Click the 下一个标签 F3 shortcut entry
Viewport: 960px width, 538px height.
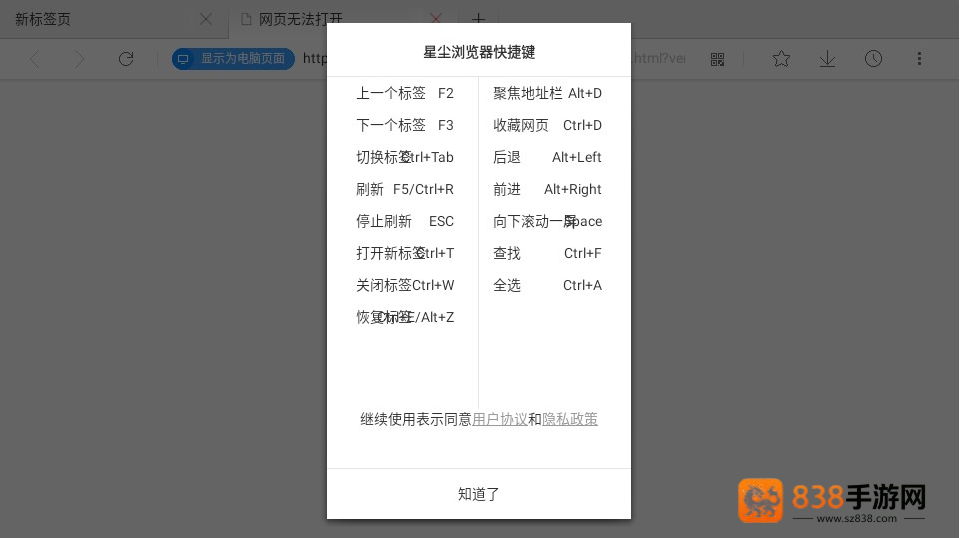(x=405, y=125)
